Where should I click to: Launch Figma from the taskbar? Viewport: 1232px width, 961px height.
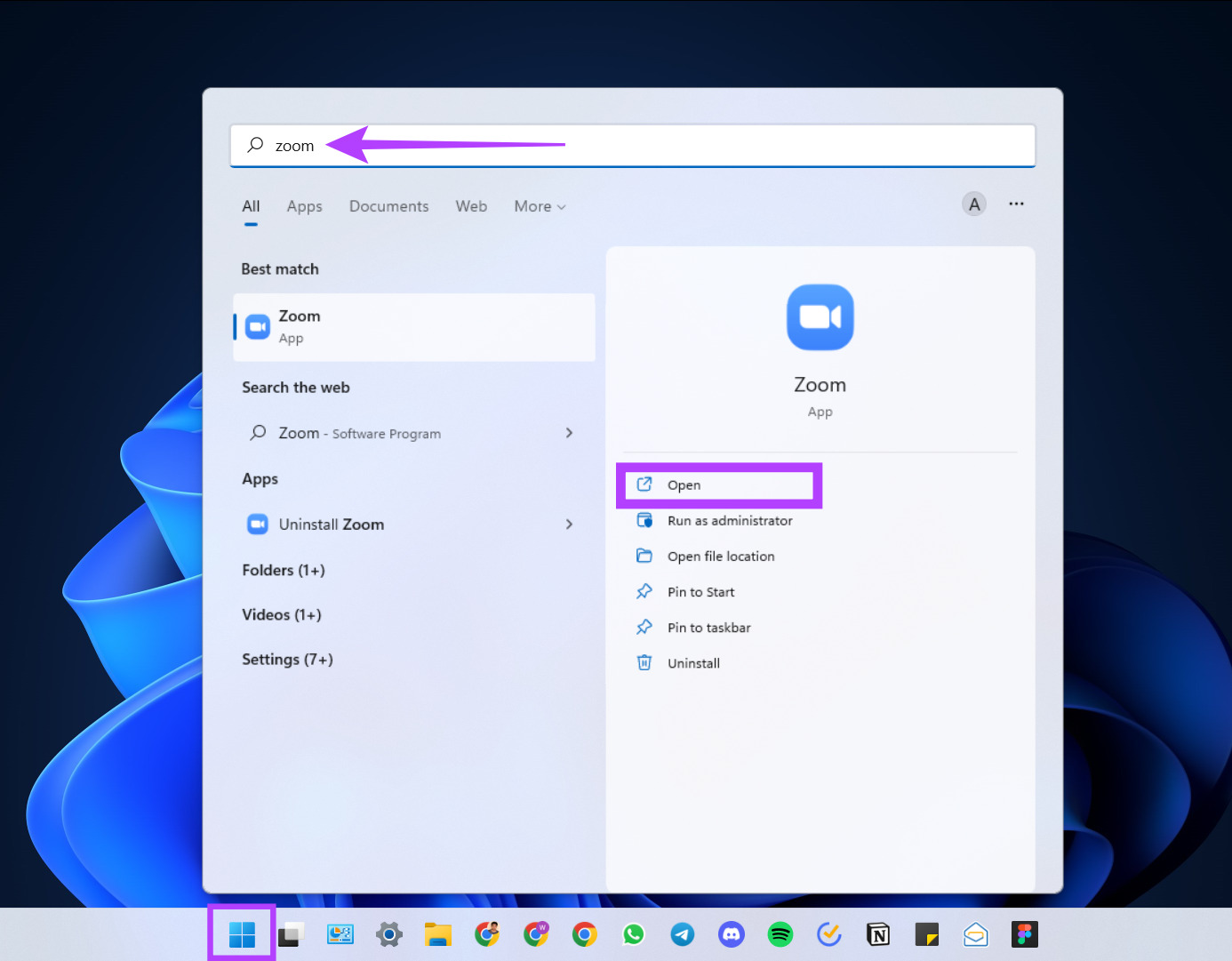(x=1025, y=934)
